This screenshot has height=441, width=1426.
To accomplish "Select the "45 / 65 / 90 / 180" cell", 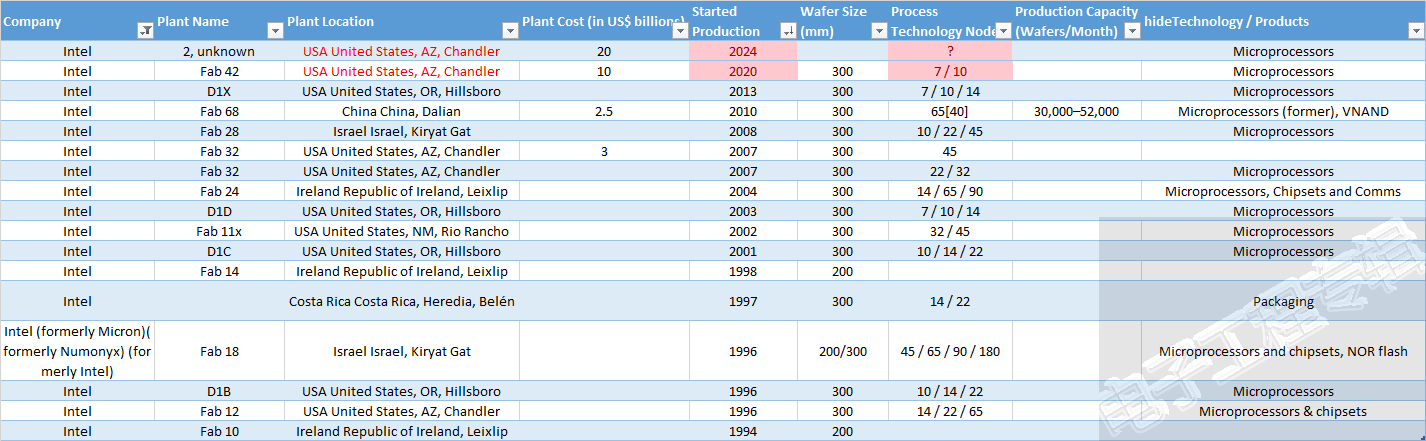I will click(950, 351).
